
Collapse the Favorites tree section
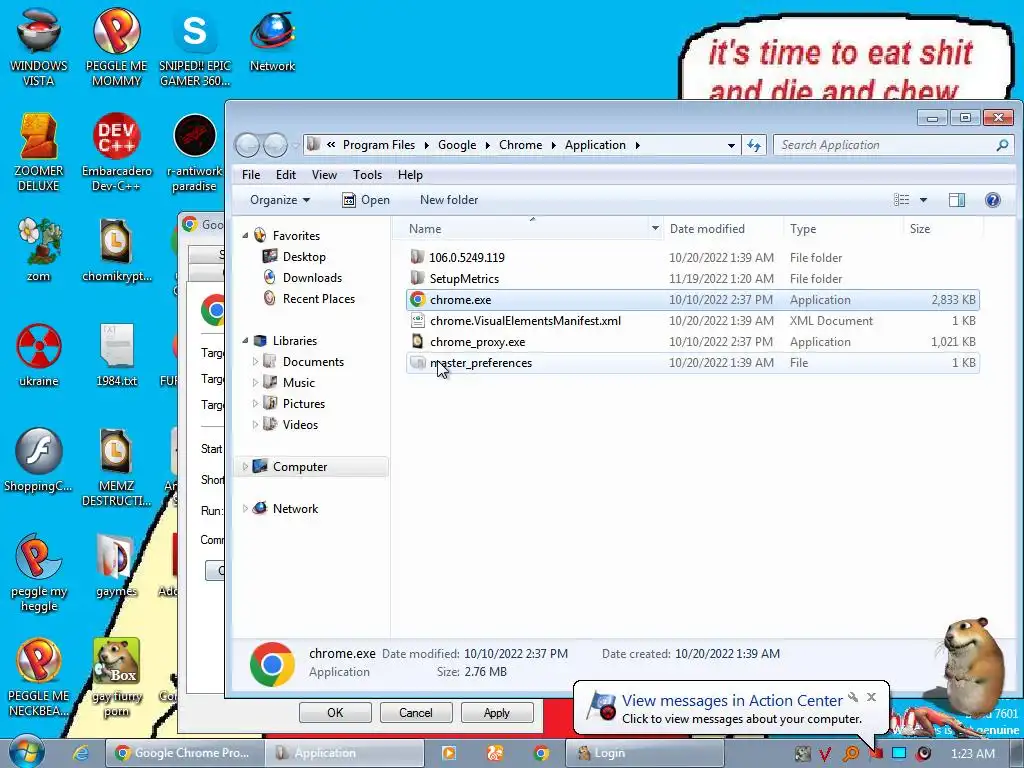246,236
